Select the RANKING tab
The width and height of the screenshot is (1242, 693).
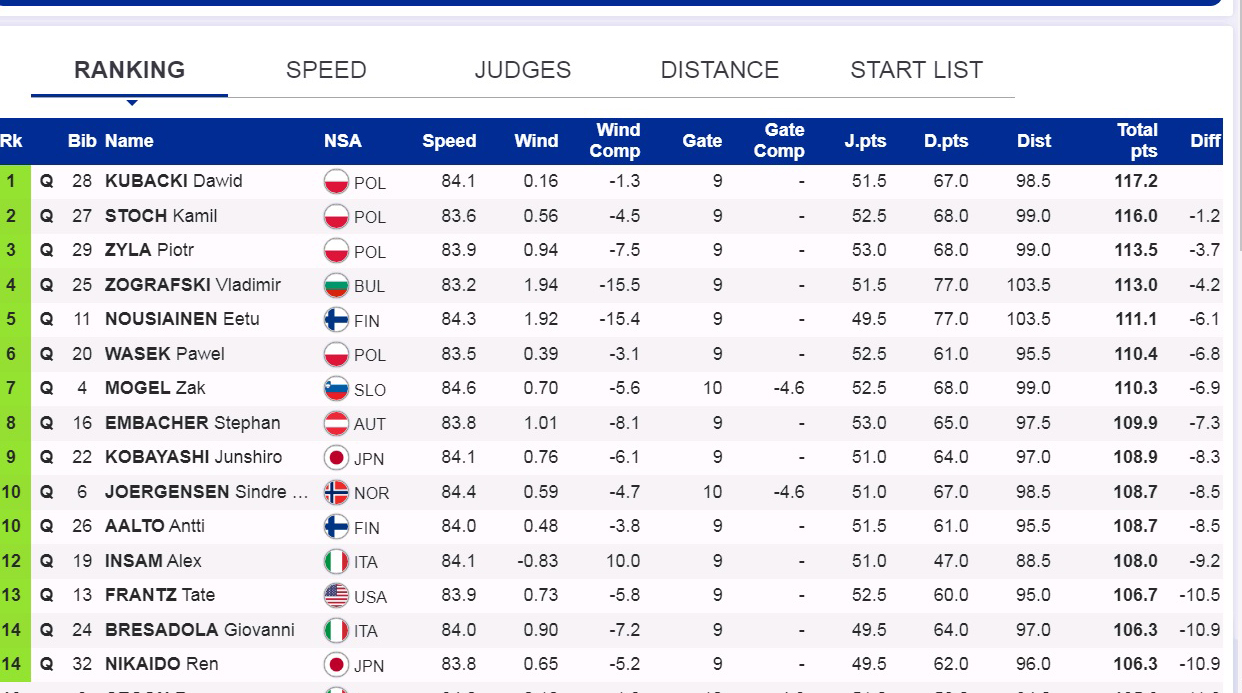130,70
